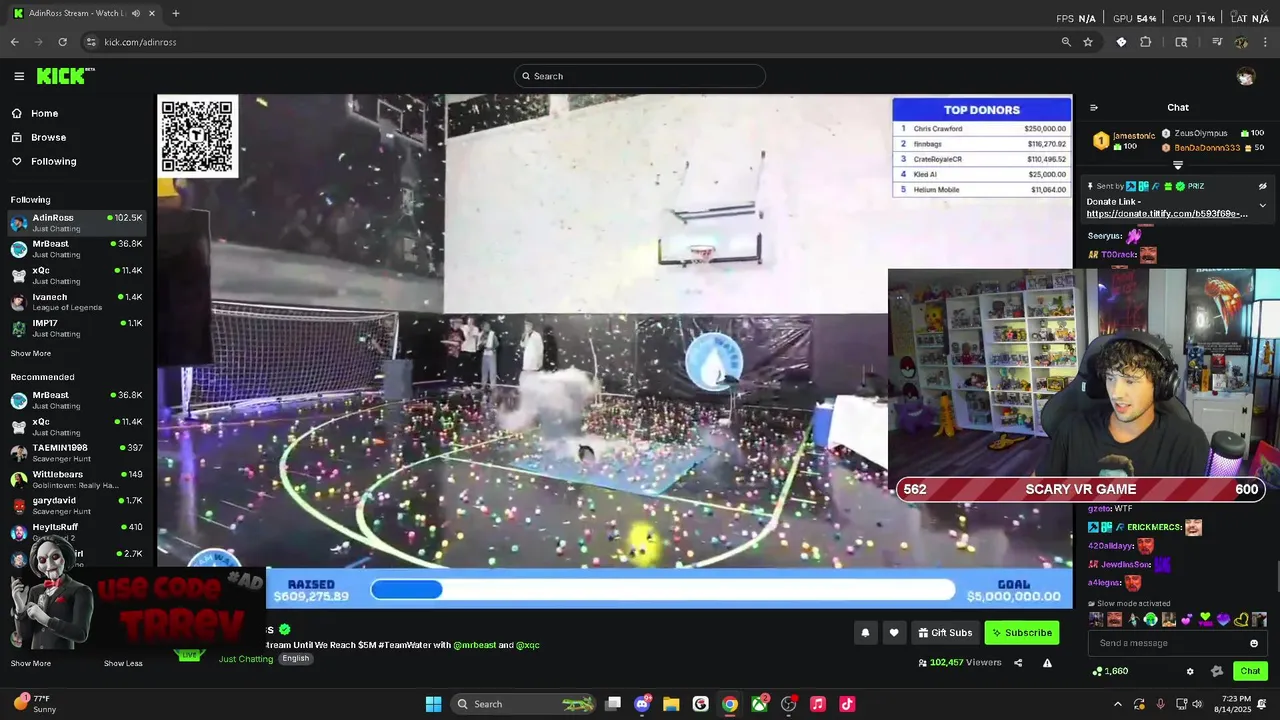Send message with green Chat button

(x=1250, y=671)
